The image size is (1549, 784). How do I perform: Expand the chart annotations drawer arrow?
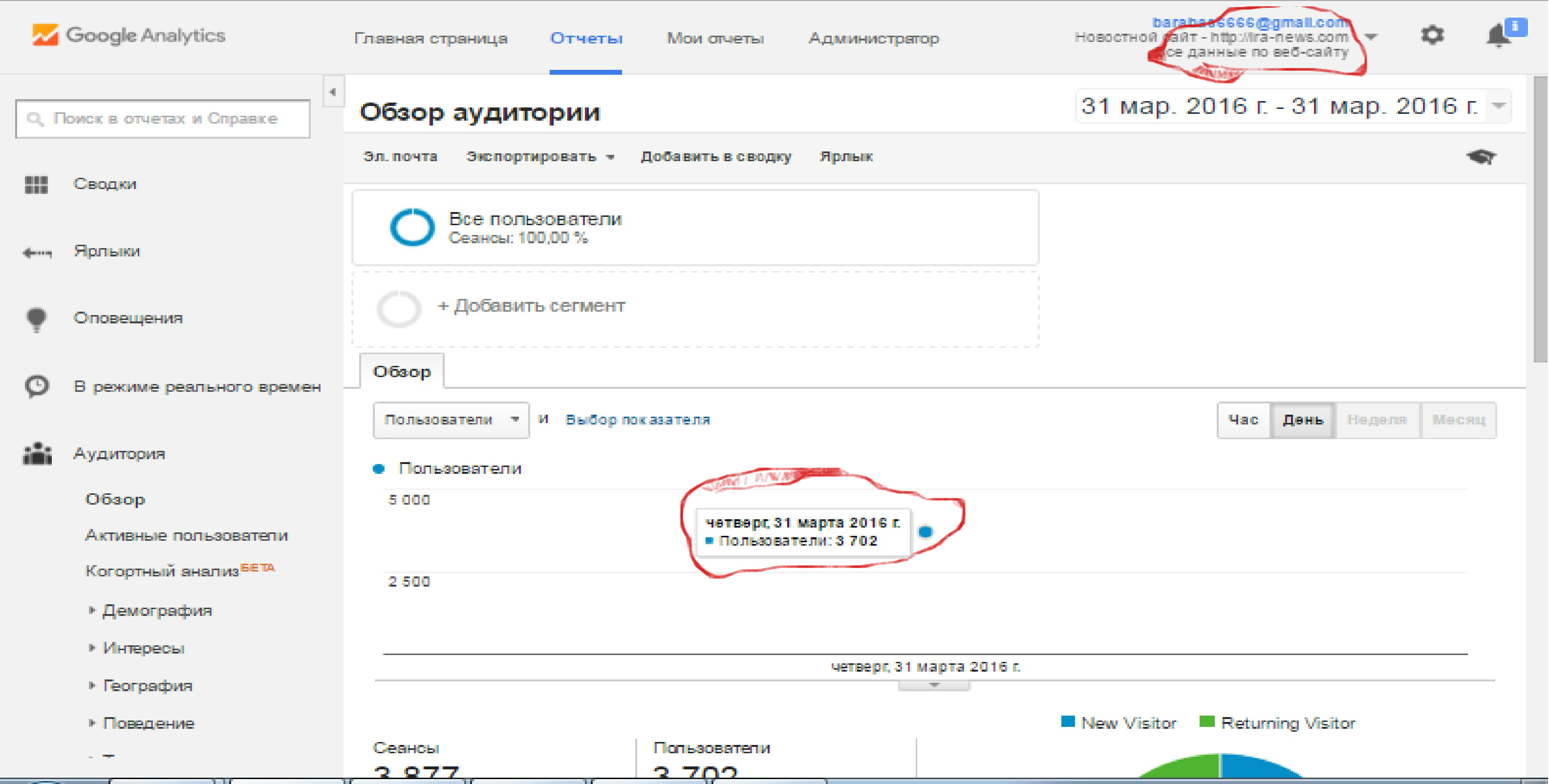[x=933, y=685]
